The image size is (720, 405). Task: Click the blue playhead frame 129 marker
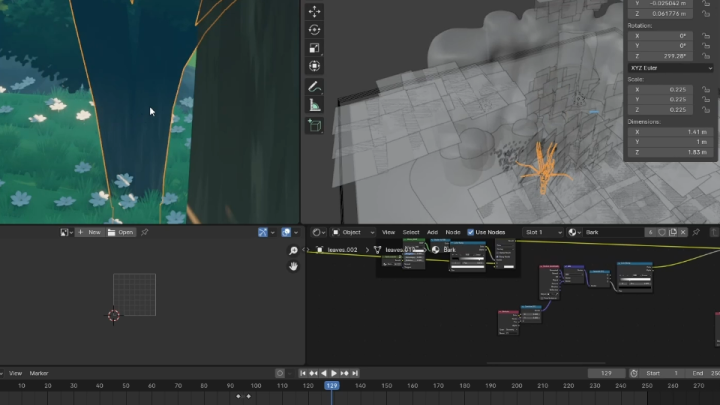coord(332,386)
